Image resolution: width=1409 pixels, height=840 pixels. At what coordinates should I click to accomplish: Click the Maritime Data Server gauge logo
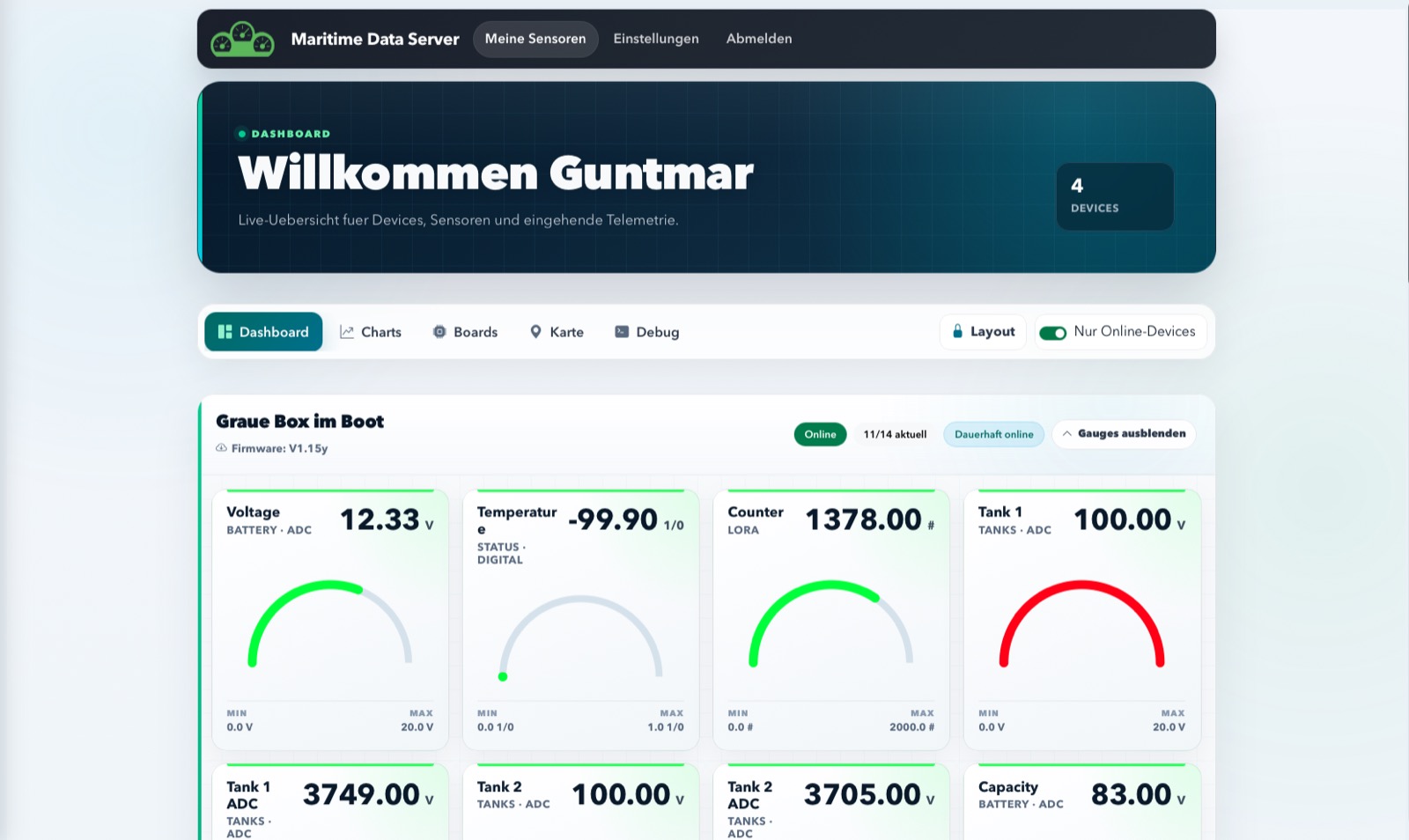(x=242, y=39)
